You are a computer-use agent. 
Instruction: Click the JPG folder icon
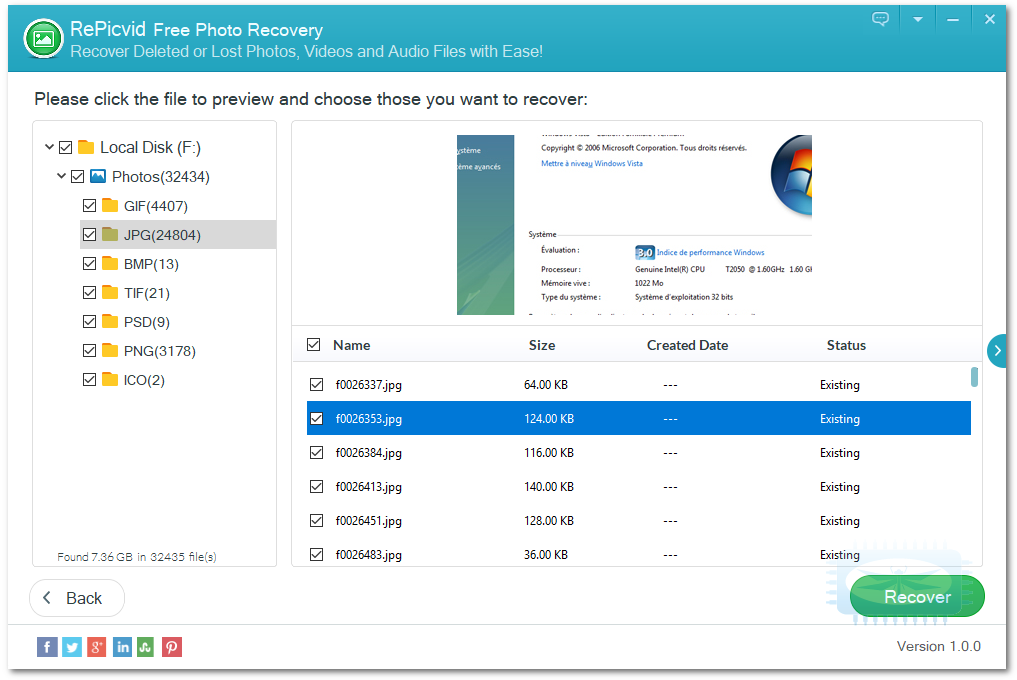[x=110, y=234]
